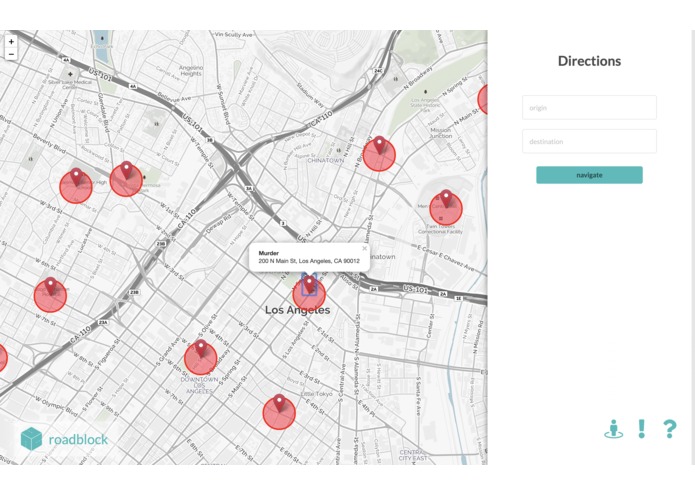This screenshot has width=695, height=494.
Task: Zoom out the map with minus button
Action: (x=11, y=54)
